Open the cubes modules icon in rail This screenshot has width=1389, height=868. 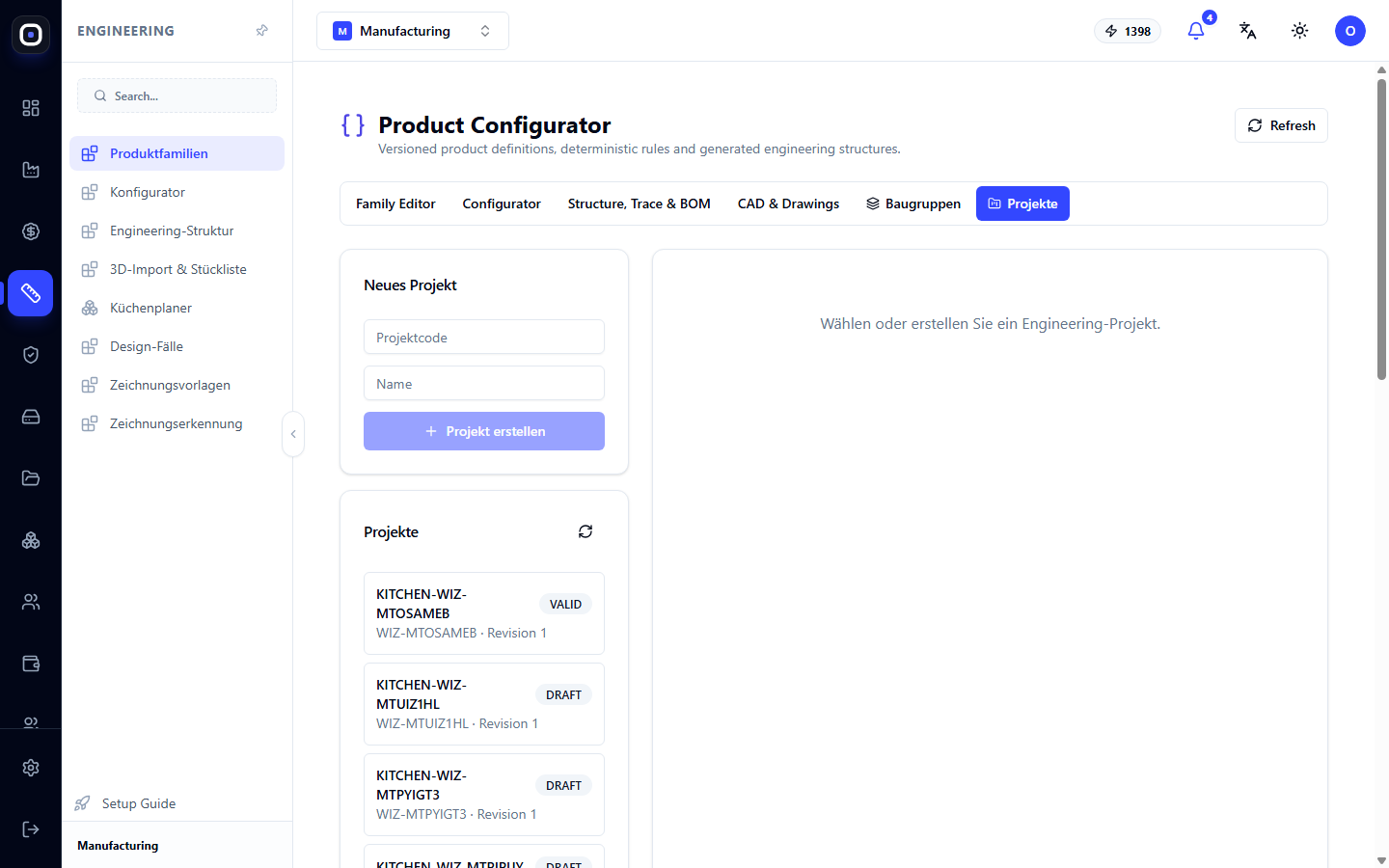pos(31,540)
